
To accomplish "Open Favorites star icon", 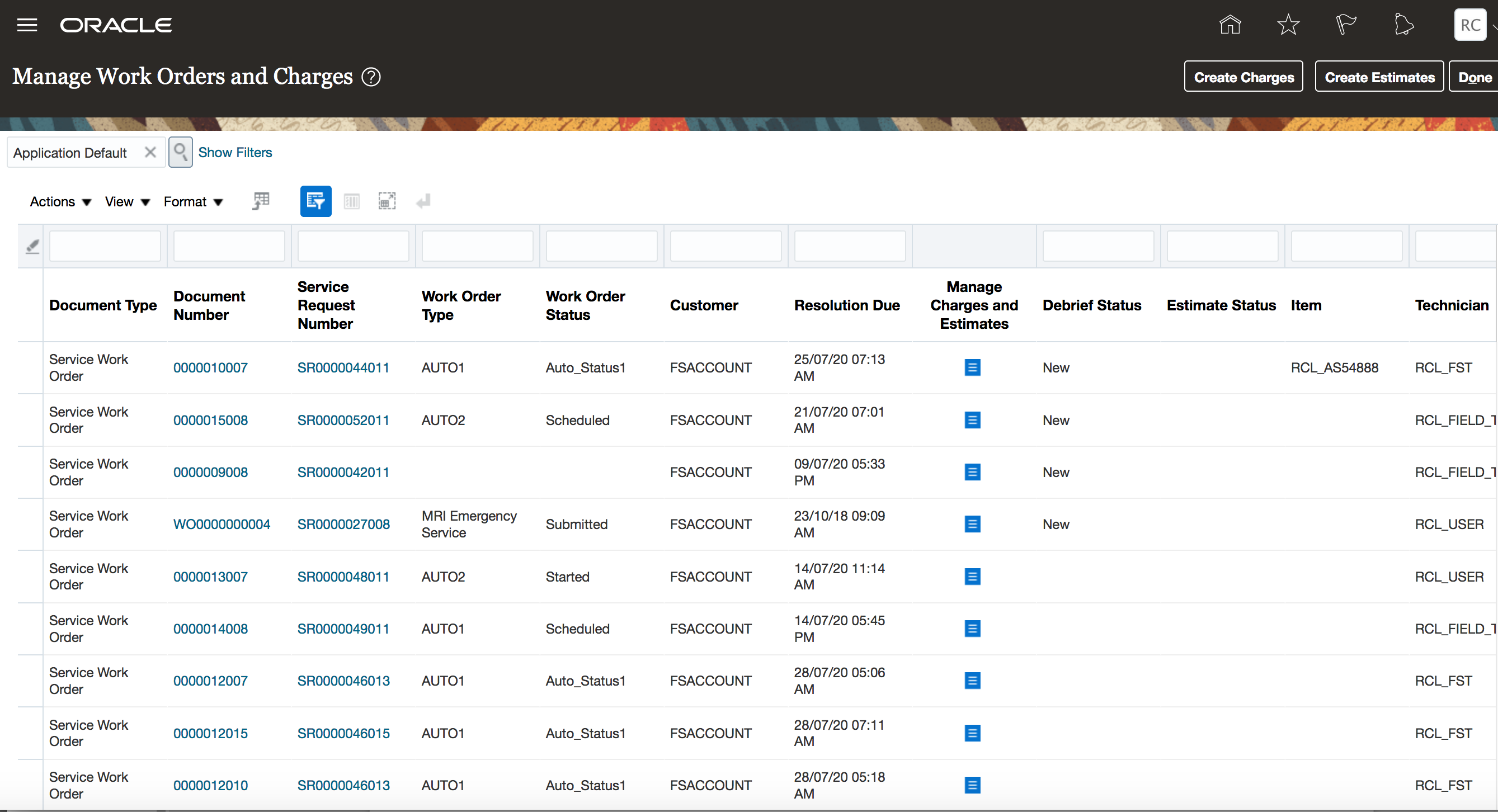I will click(x=1288, y=25).
